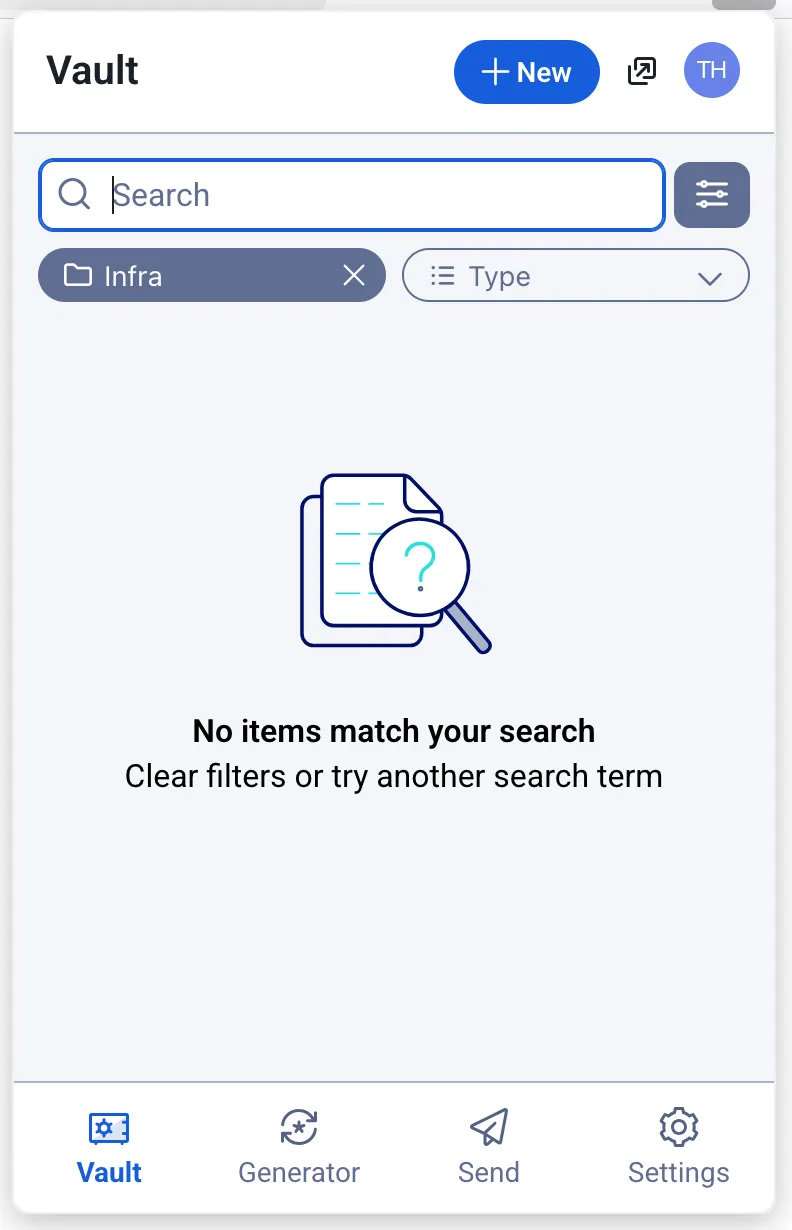
Task: Click the folder icon on the Infra chip
Action: (x=79, y=276)
